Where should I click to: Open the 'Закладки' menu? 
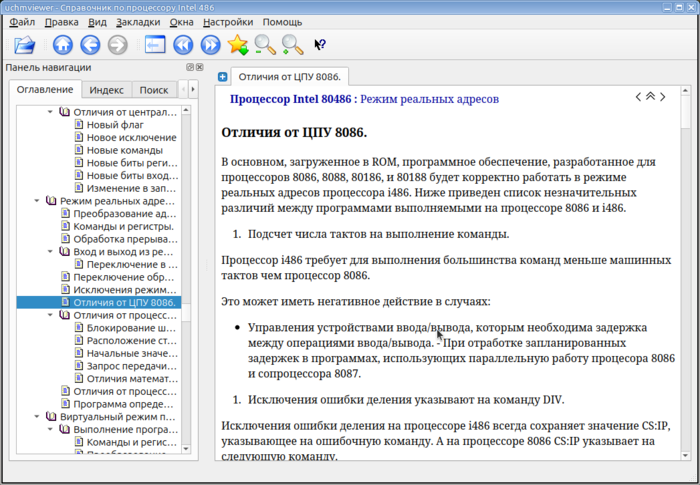tap(138, 22)
